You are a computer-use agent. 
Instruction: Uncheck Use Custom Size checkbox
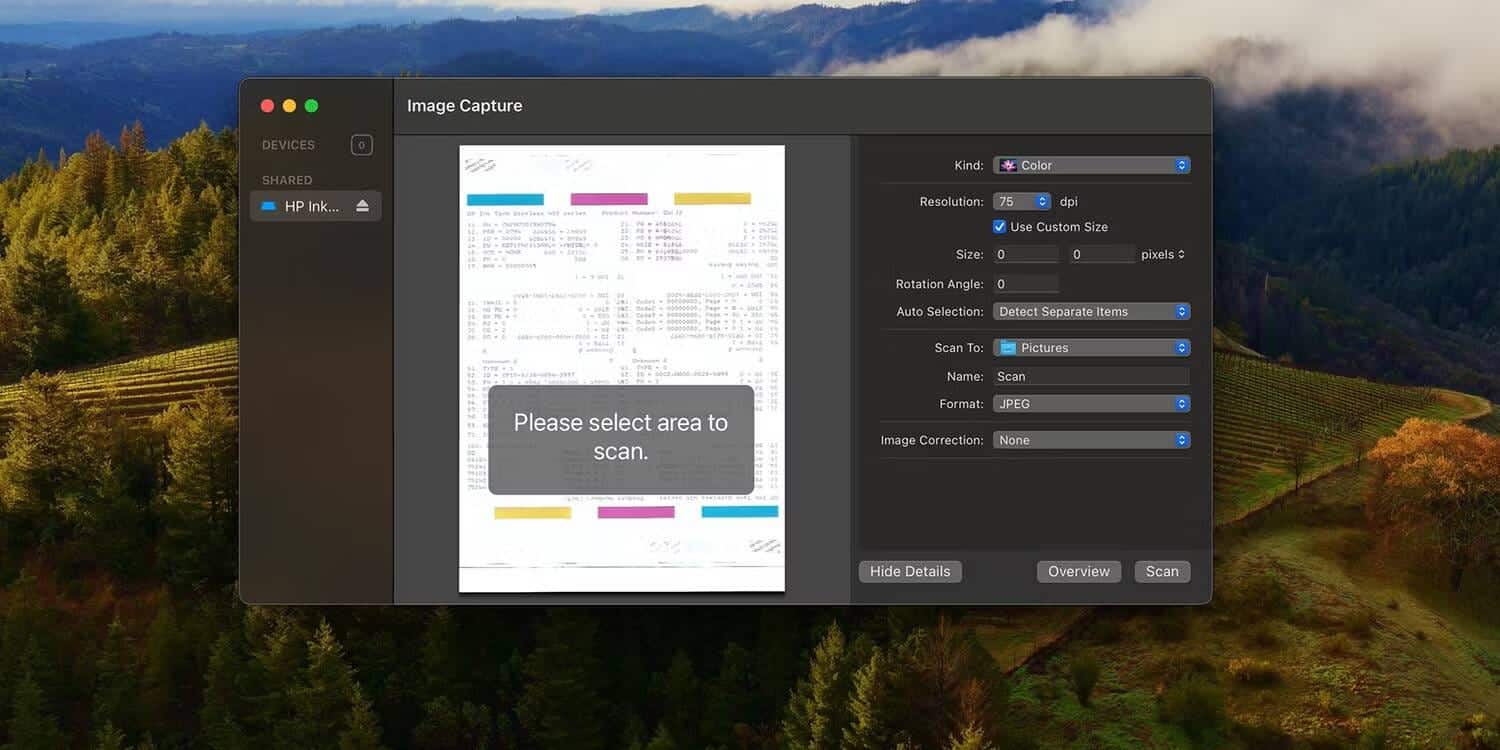click(999, 227)
